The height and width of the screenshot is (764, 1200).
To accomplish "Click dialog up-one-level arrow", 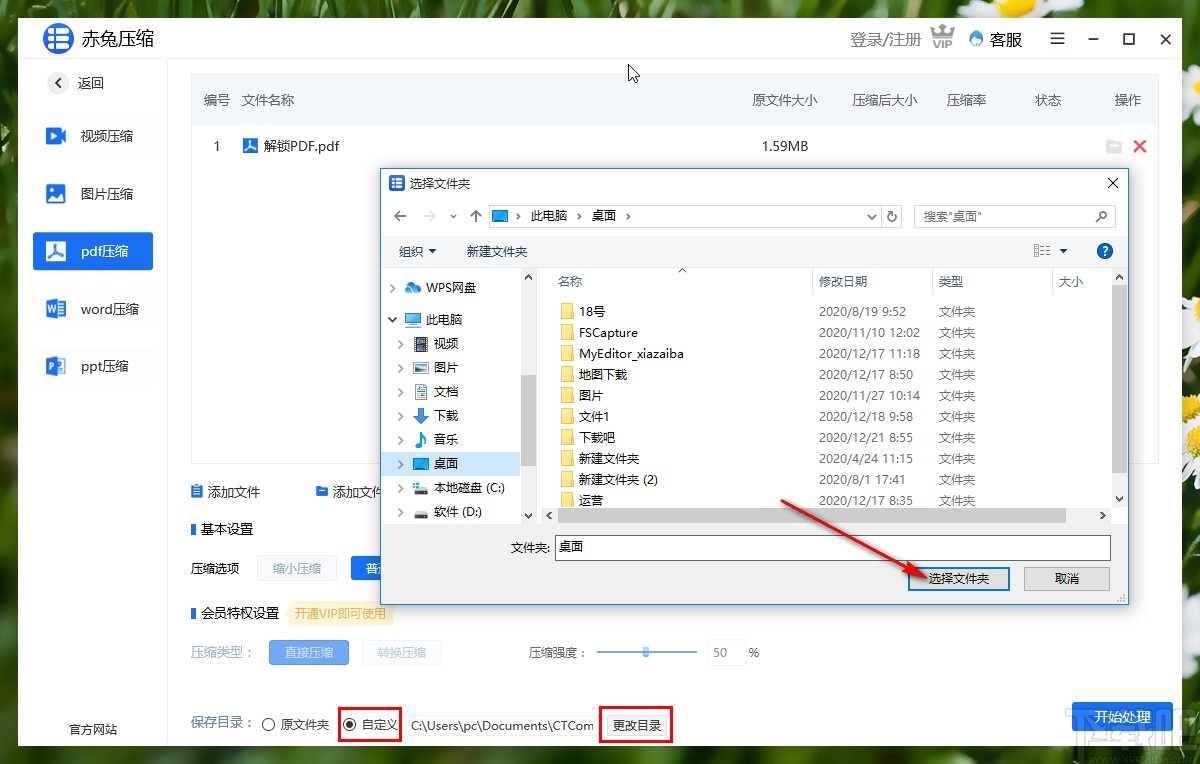I will point(475,216).
